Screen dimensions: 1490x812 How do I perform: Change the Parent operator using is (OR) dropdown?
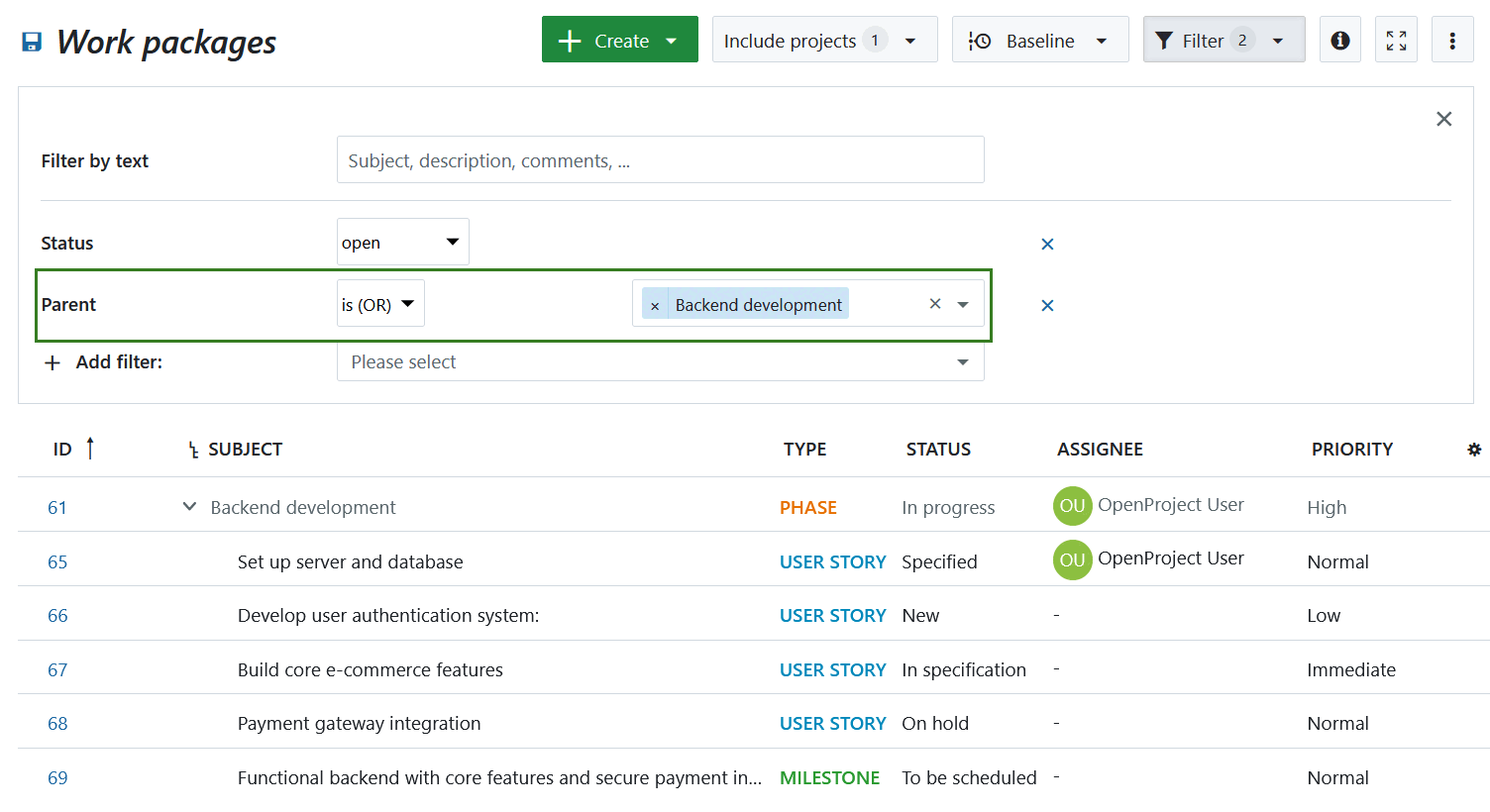380,303
